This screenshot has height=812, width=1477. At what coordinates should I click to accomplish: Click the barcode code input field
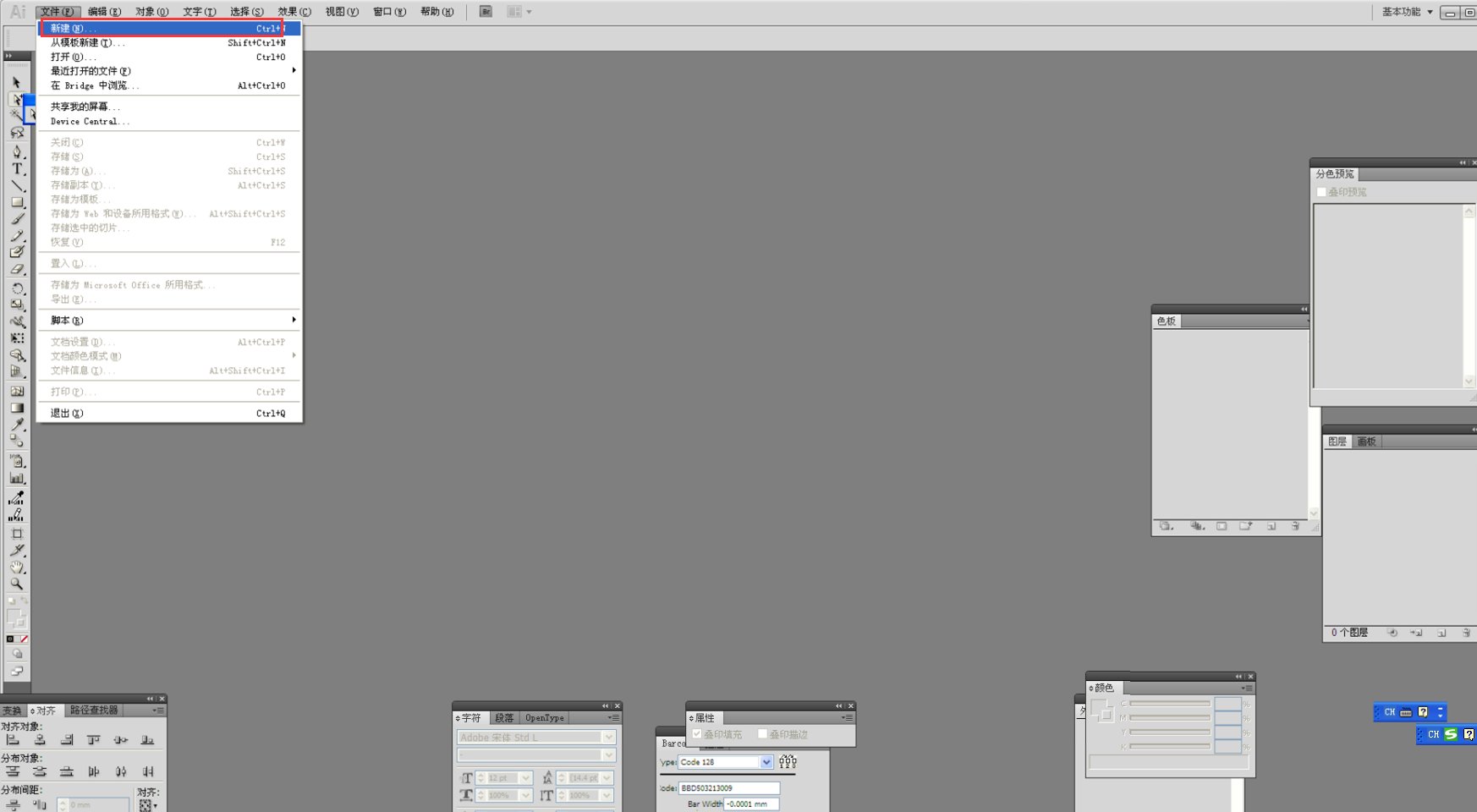click(728, 788)
